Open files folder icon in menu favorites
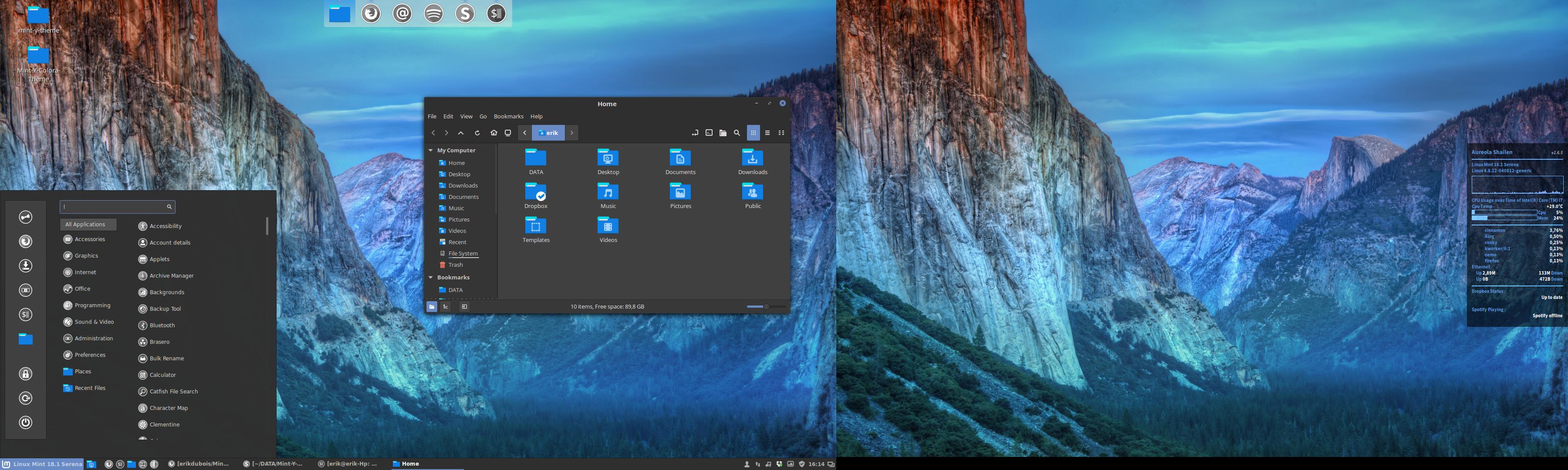 pyautogui.click(x=26, y=339)
